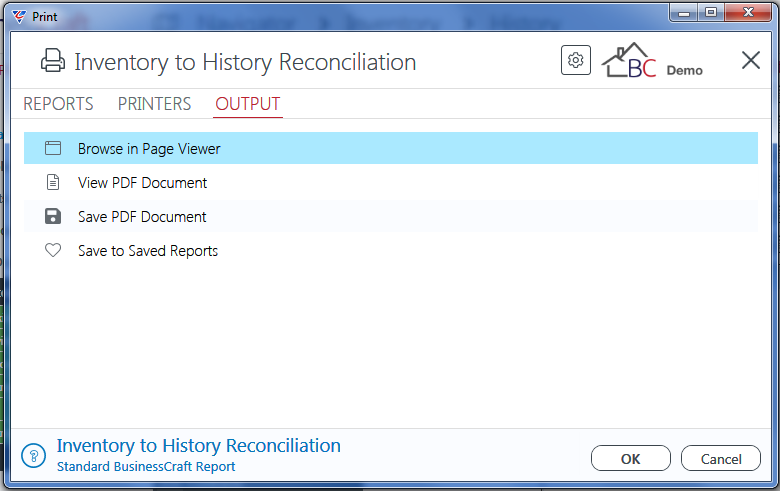This screenshot has width=780, height=491.
Task: Choose Save PDF Document option
Action: pos(391,216)
